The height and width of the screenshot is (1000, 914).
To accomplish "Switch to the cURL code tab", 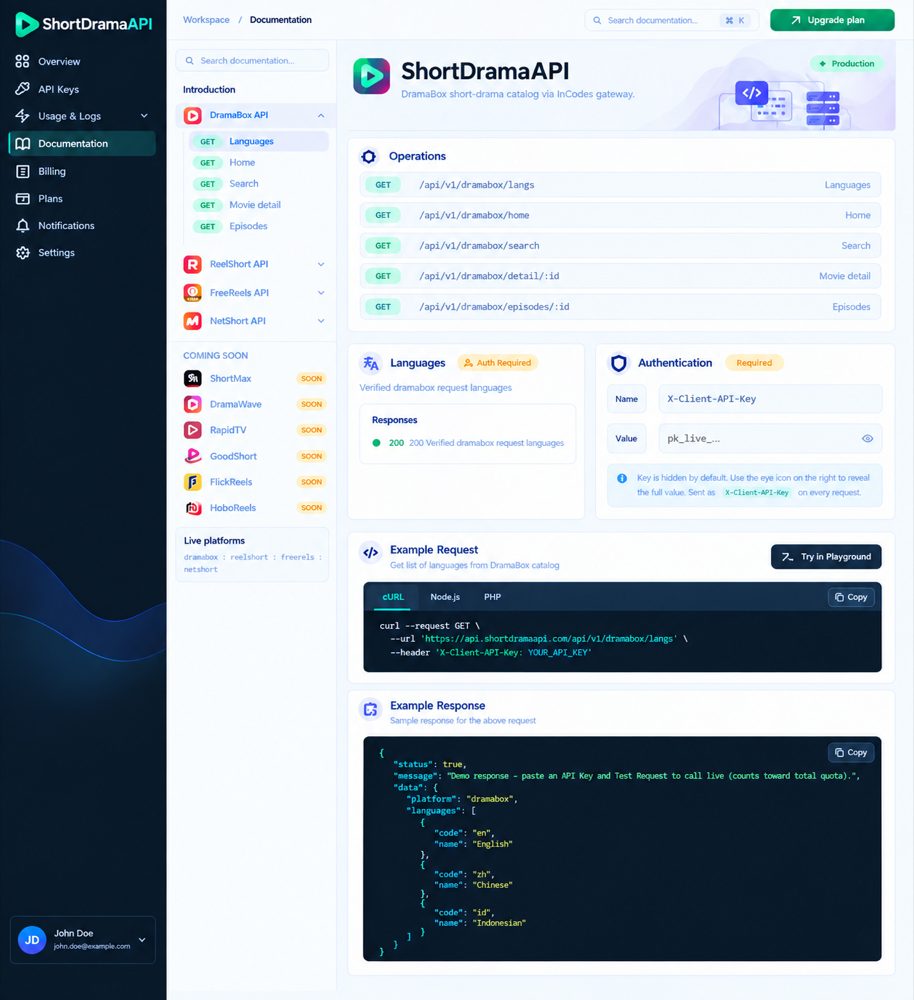I will coord(393,597).
